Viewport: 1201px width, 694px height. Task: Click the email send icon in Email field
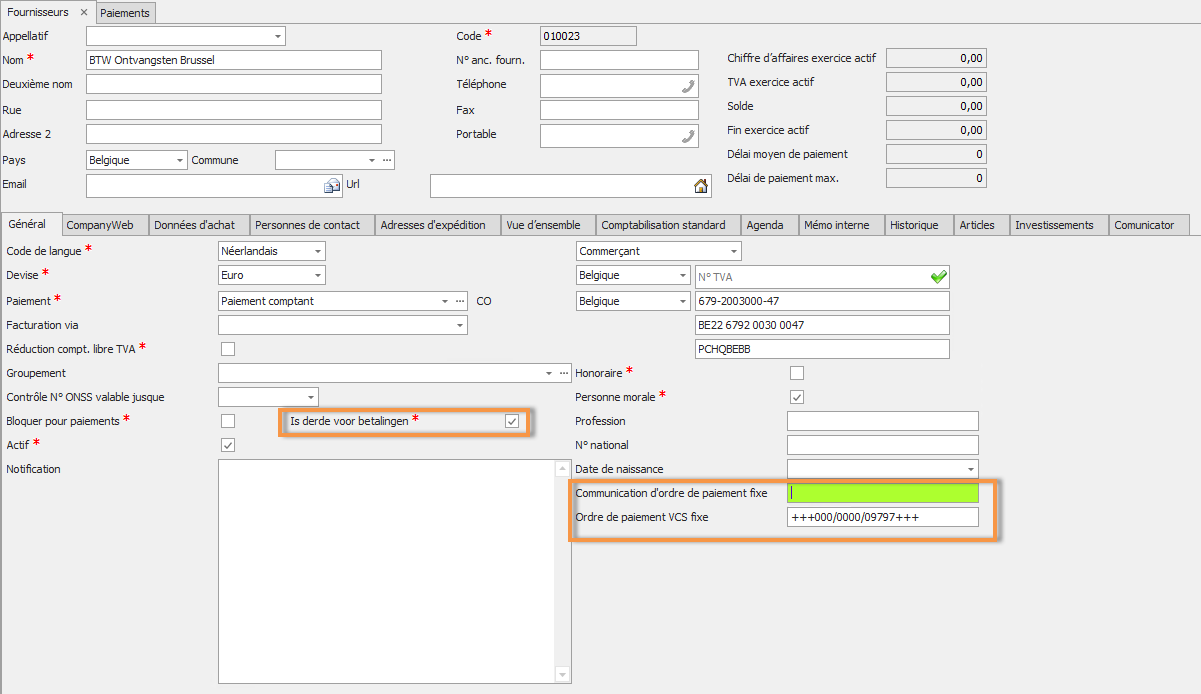[x=331, y=186]
